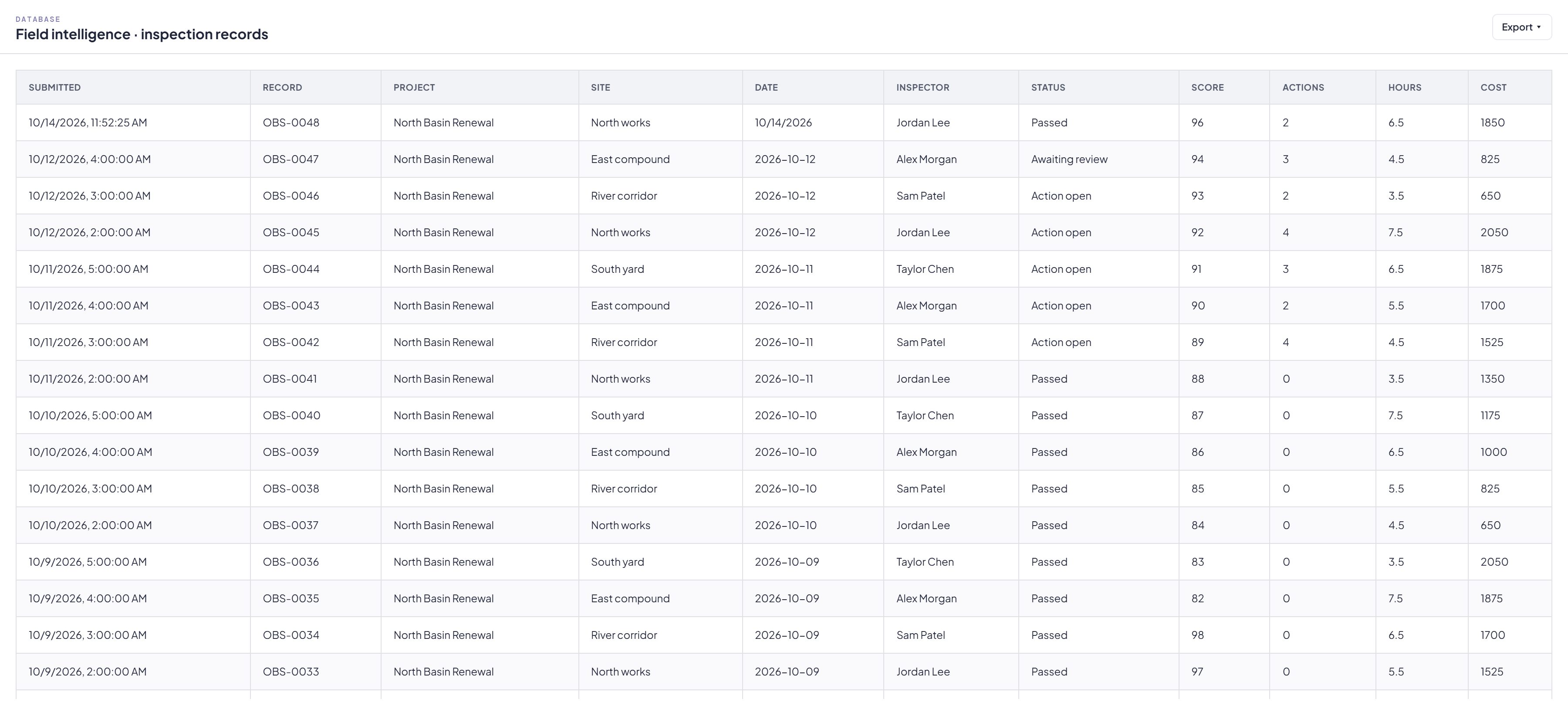Screen dimensions: 1568x706
Task: Click the Field intelligence inspection records title
Action: coord(142,34)
